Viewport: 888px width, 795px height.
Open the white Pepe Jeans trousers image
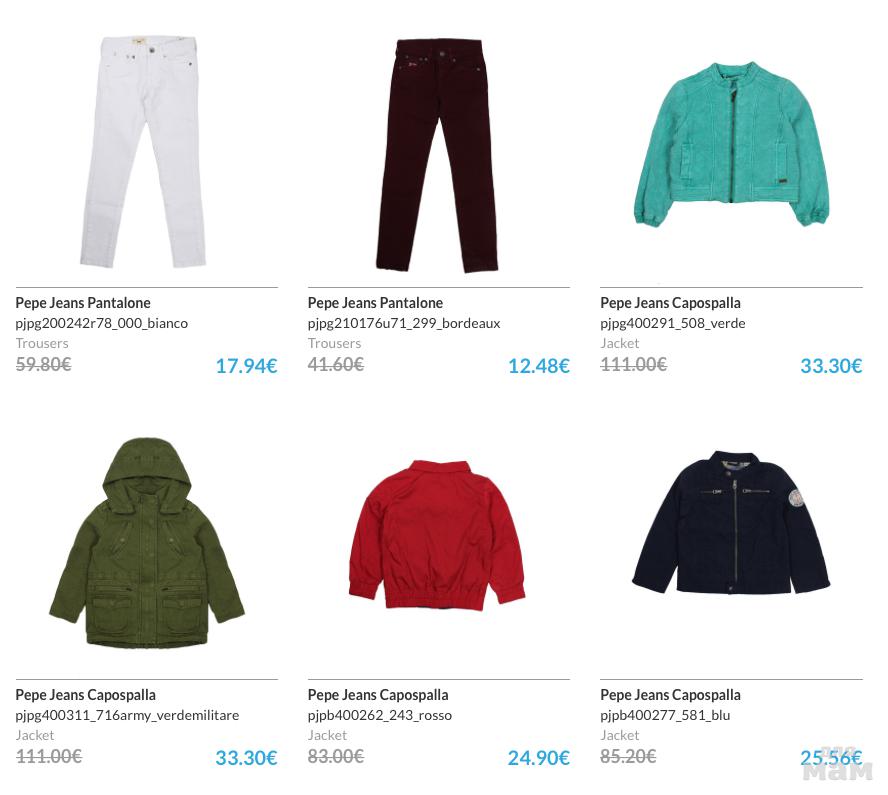pyautogui.click(x=143, y=152)
